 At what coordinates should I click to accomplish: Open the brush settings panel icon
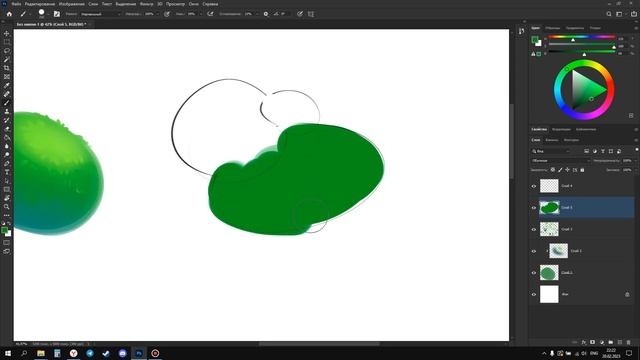tap(57, 14)
